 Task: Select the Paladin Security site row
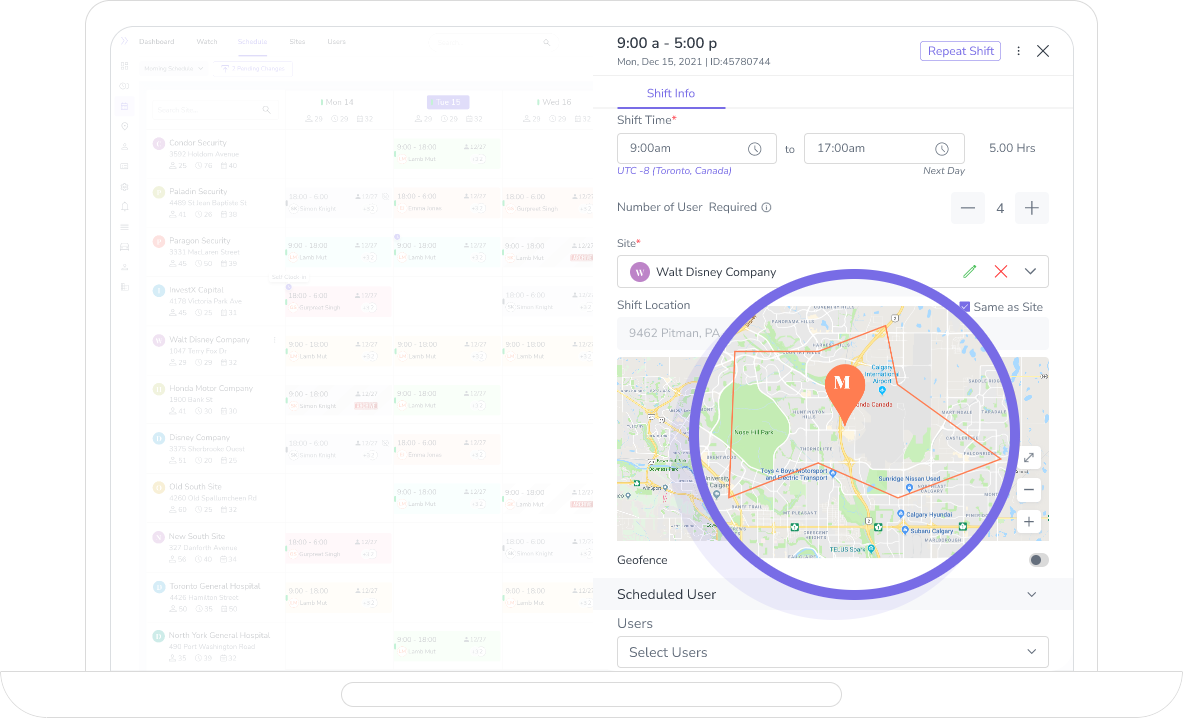point(216,203)
